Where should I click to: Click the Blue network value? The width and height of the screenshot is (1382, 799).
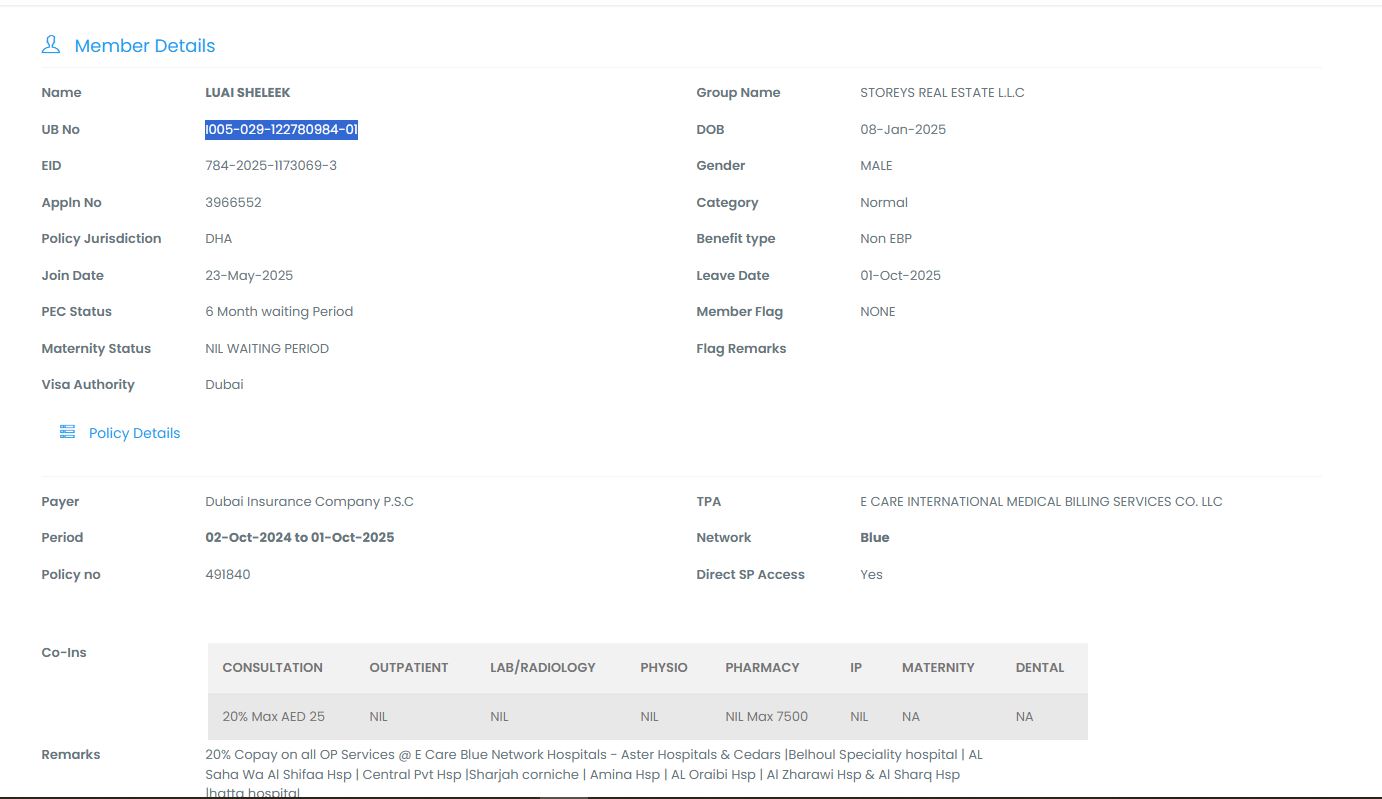[874, 538]
